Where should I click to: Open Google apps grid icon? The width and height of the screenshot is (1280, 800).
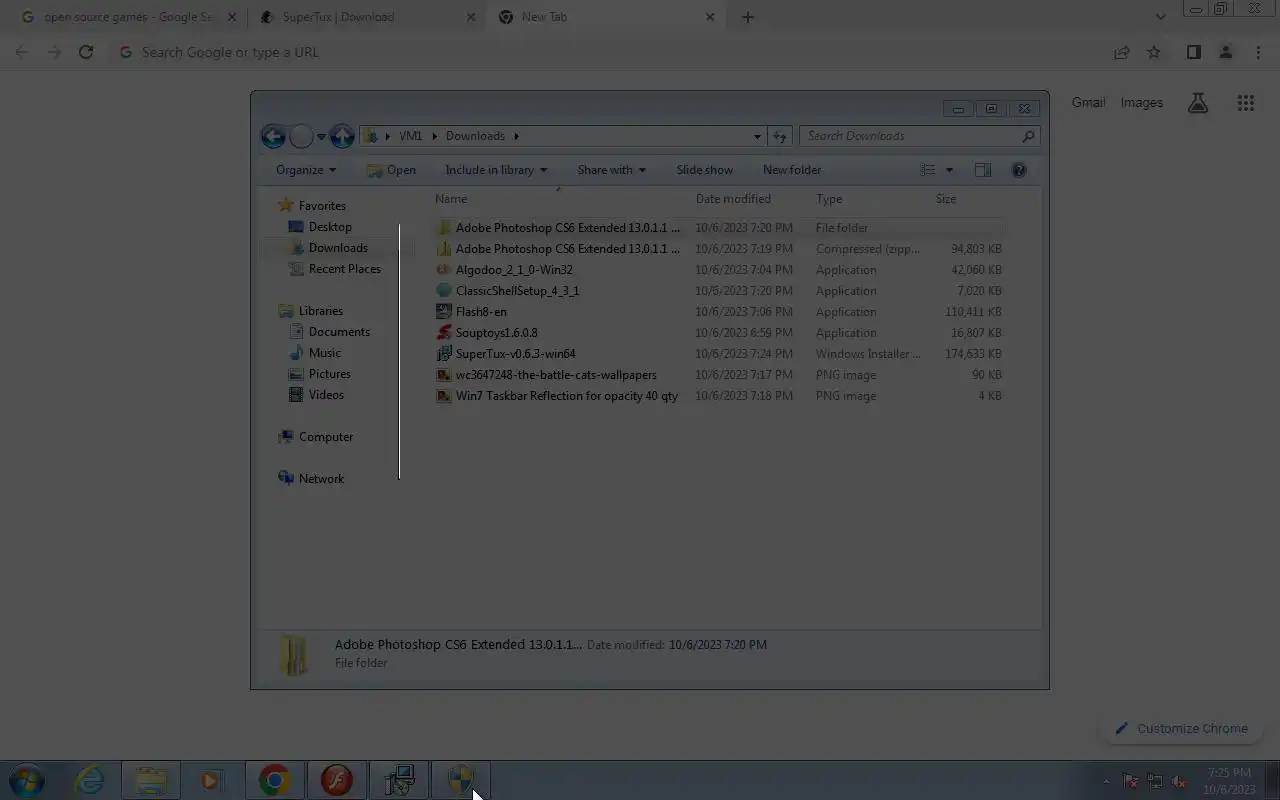(1245, 103)
